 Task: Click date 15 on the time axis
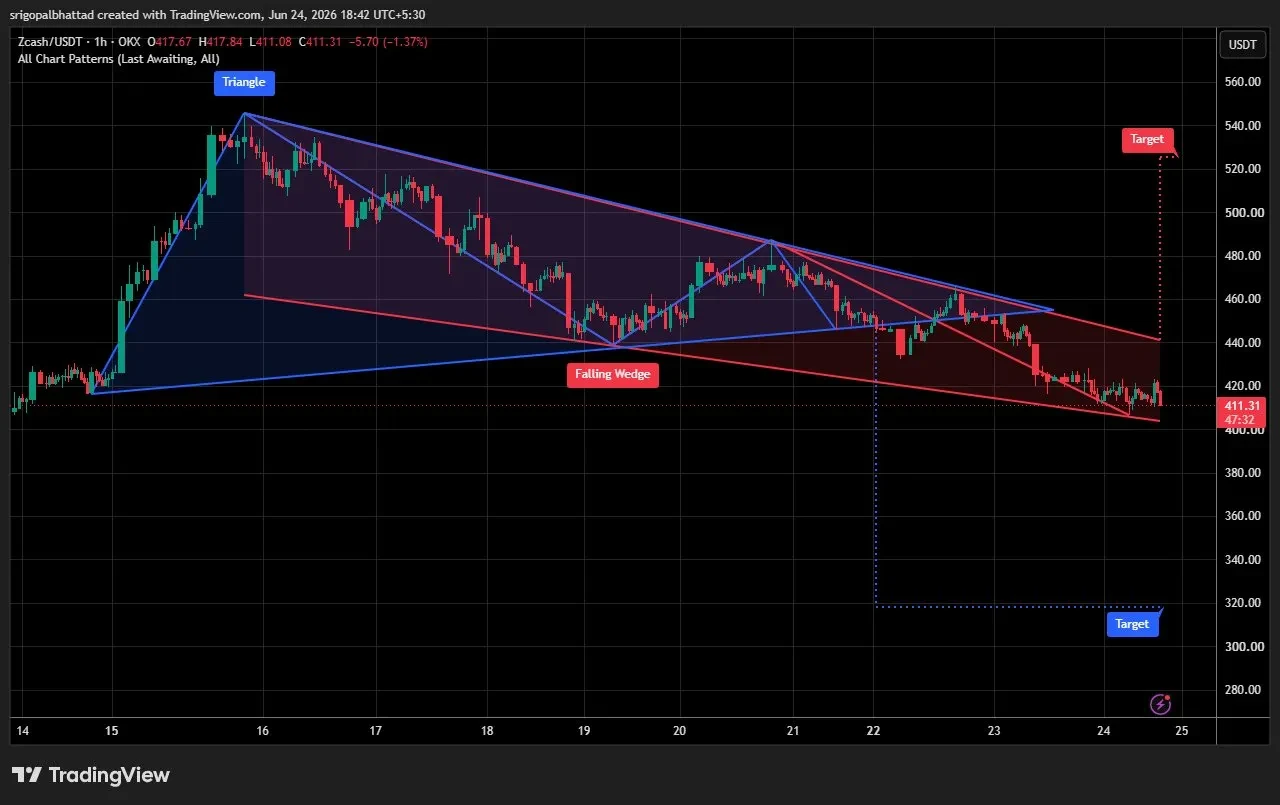pyautogui.click(x=111, y=732)
